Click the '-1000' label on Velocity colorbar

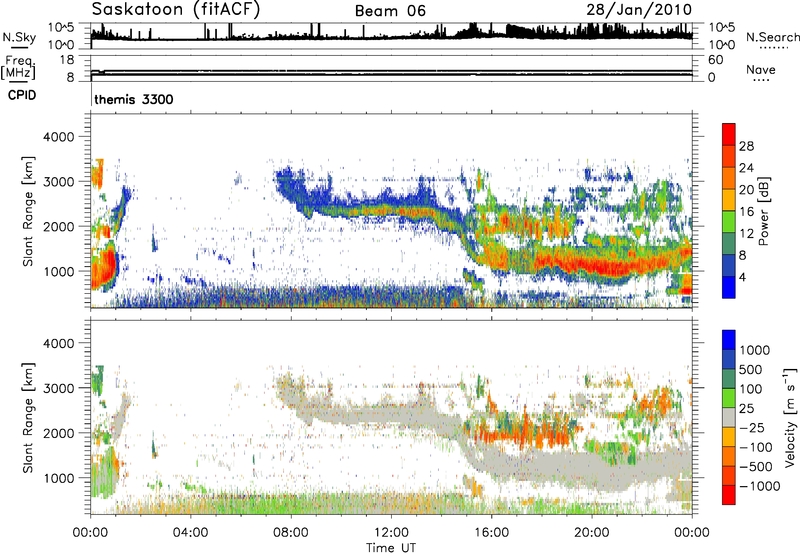click(759, 486)
